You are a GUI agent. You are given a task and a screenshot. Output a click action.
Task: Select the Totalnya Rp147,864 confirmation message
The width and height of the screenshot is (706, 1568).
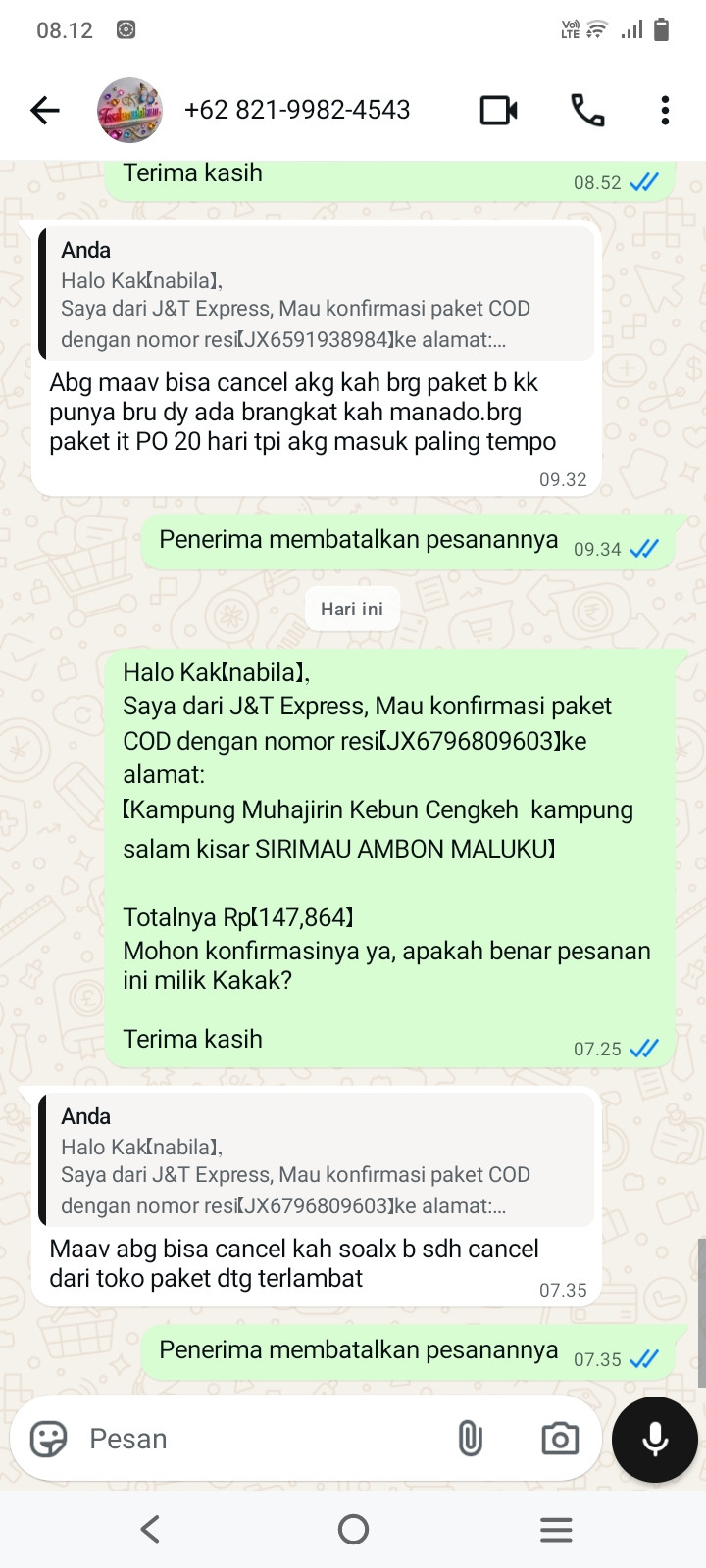[390, 857]
